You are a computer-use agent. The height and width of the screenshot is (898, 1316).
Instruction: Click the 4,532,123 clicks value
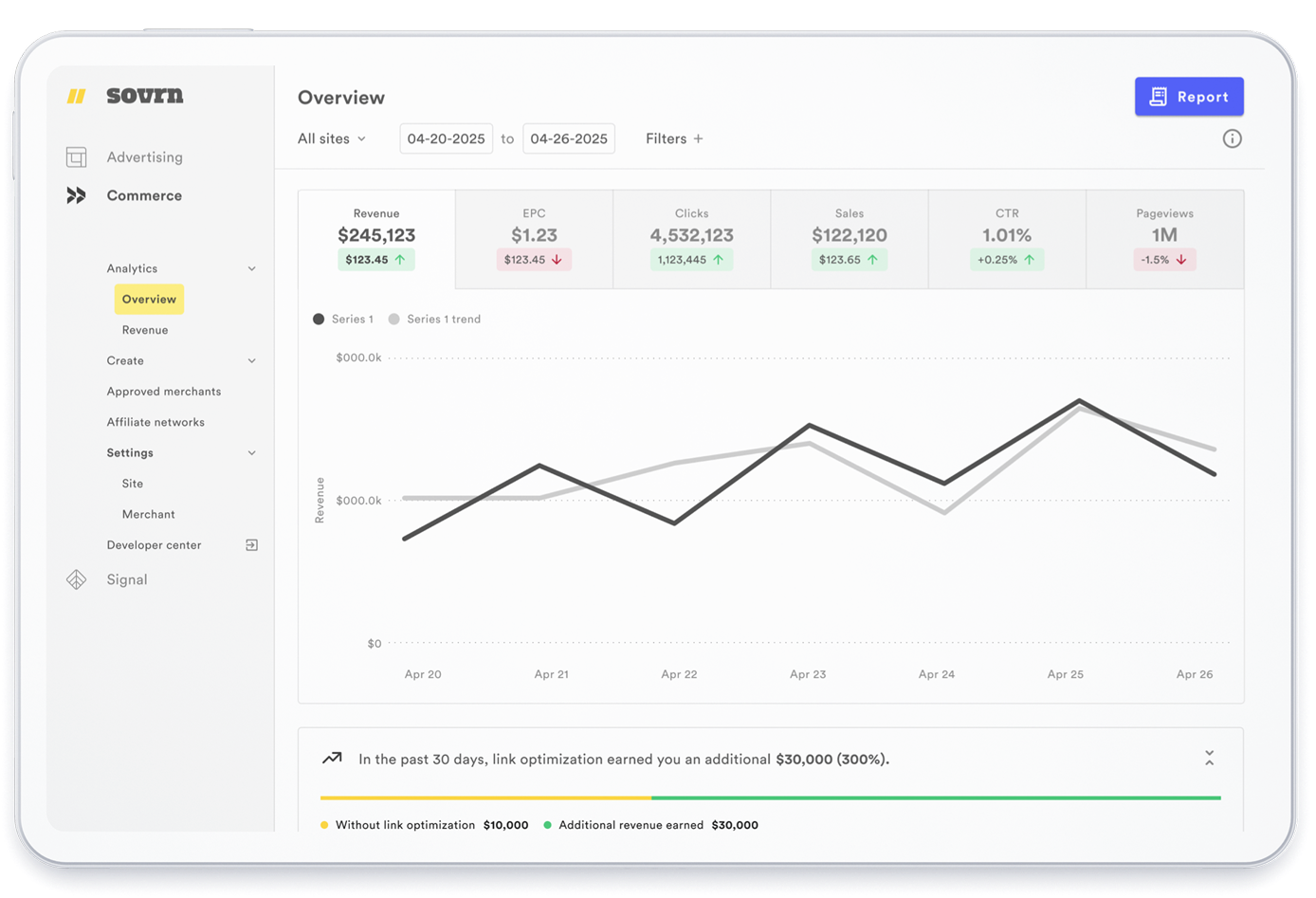[x=692, y=235]
